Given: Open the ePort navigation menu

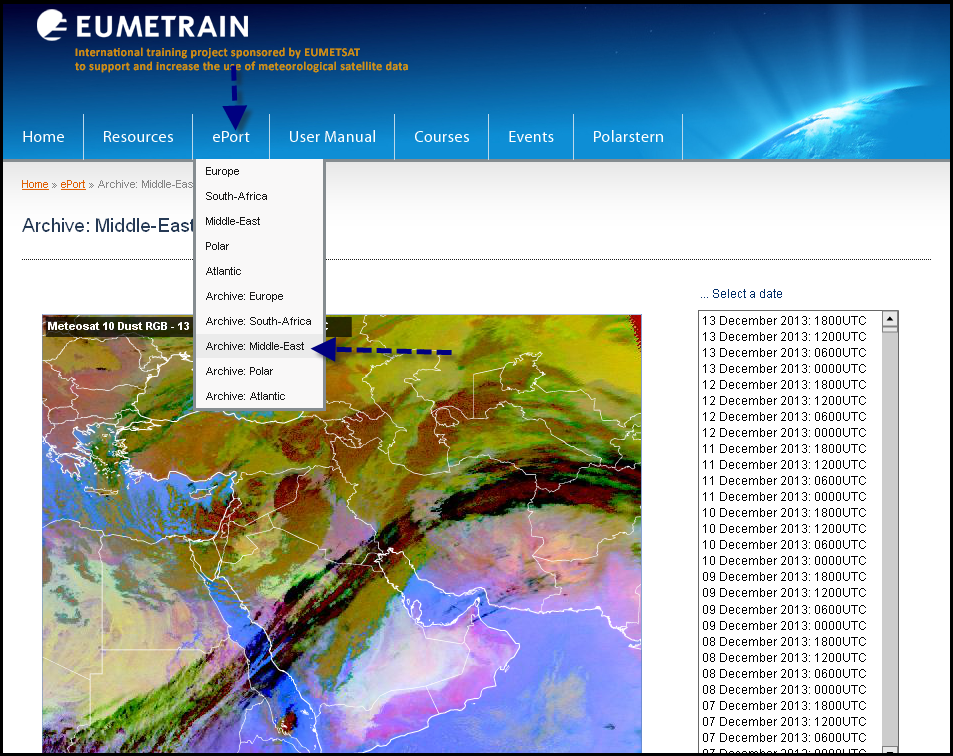Looking at the screenshot, I should [231, 137].
